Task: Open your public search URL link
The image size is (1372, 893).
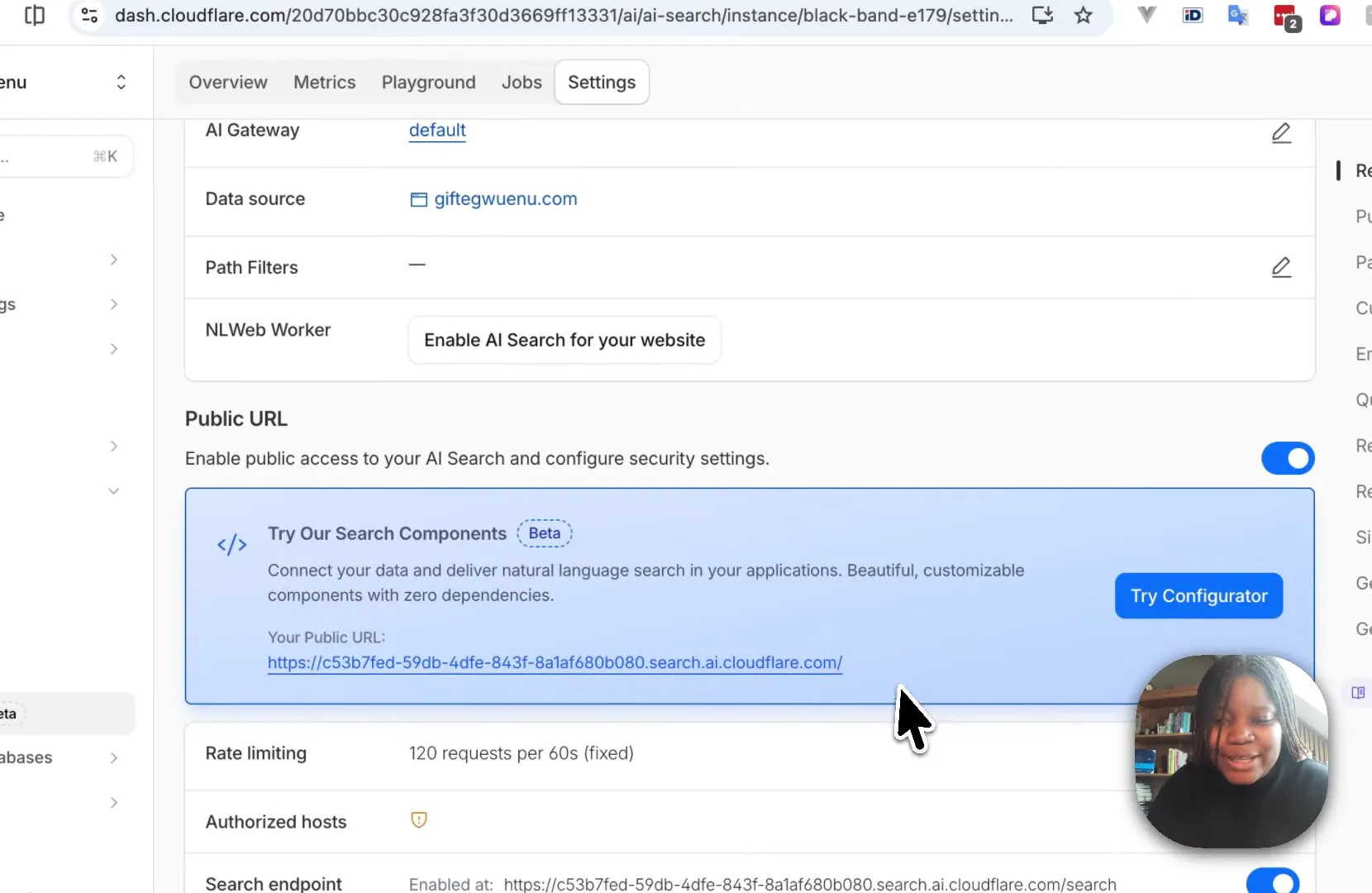Action: [x=555, y=662]
